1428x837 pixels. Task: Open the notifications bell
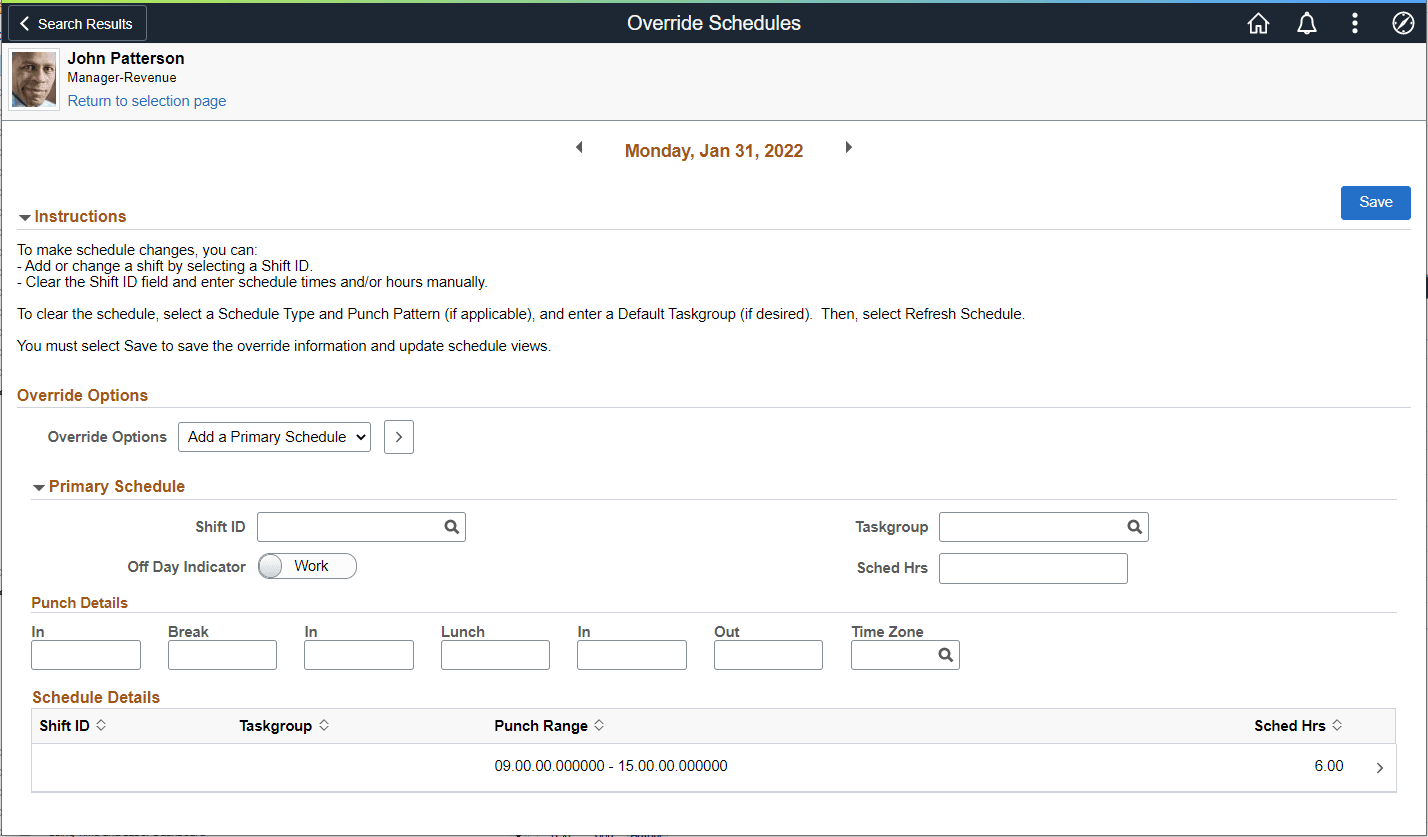[x=1306, y=22]
